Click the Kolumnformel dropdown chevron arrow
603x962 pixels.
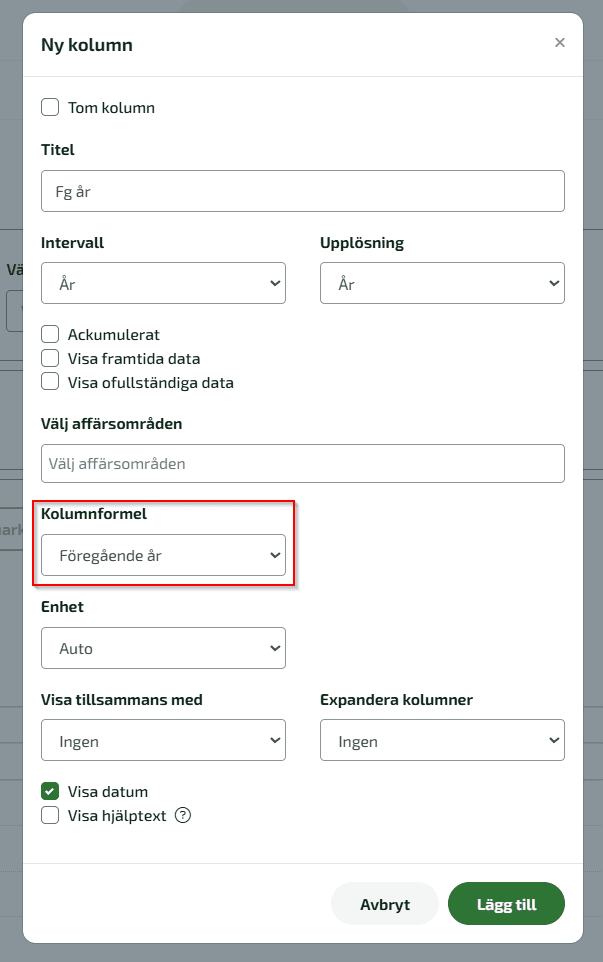tap(275, 555)
